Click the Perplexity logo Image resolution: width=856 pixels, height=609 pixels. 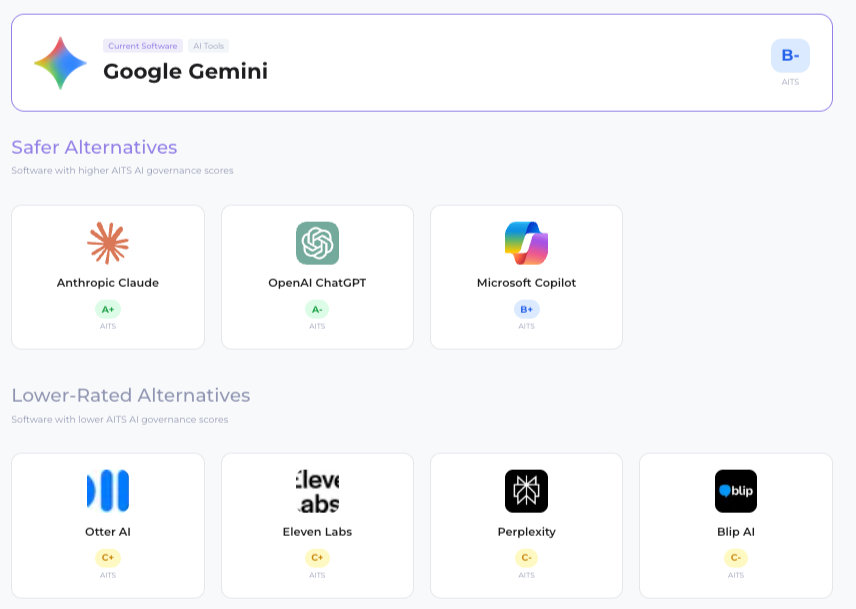tap(526, 490)
